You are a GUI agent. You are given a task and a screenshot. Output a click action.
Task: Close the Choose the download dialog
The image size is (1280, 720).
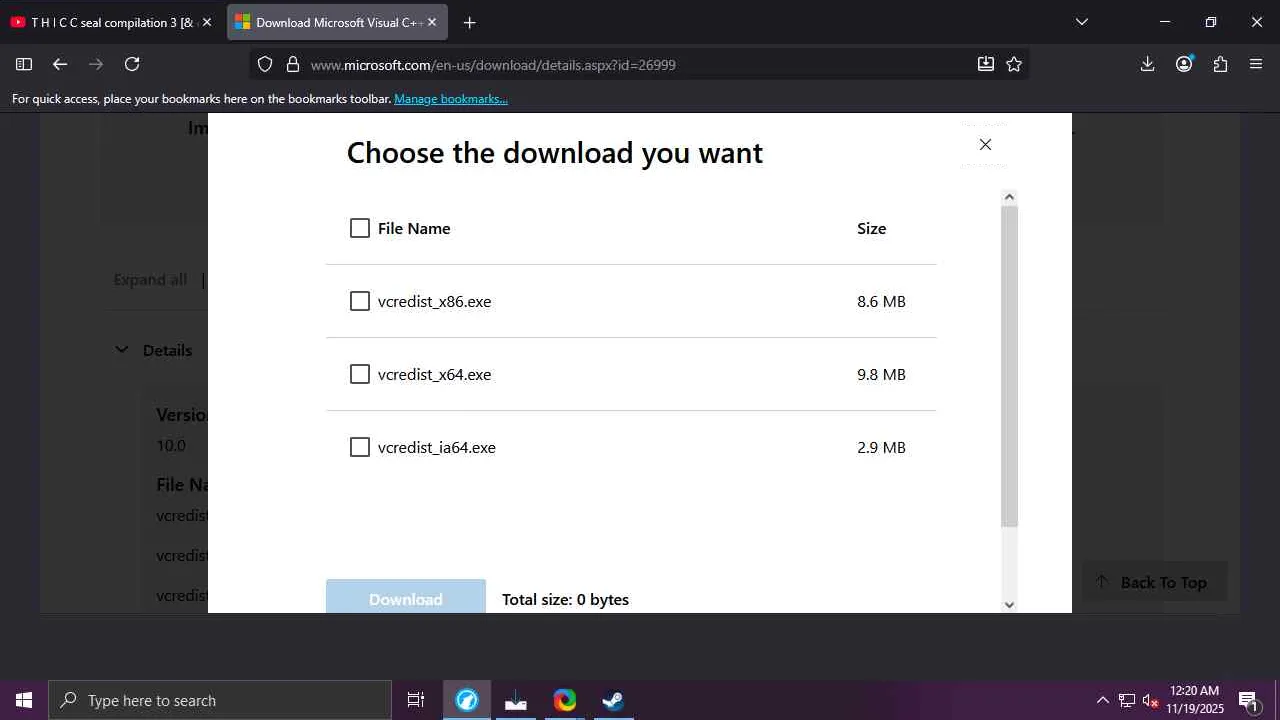(985, 144)
